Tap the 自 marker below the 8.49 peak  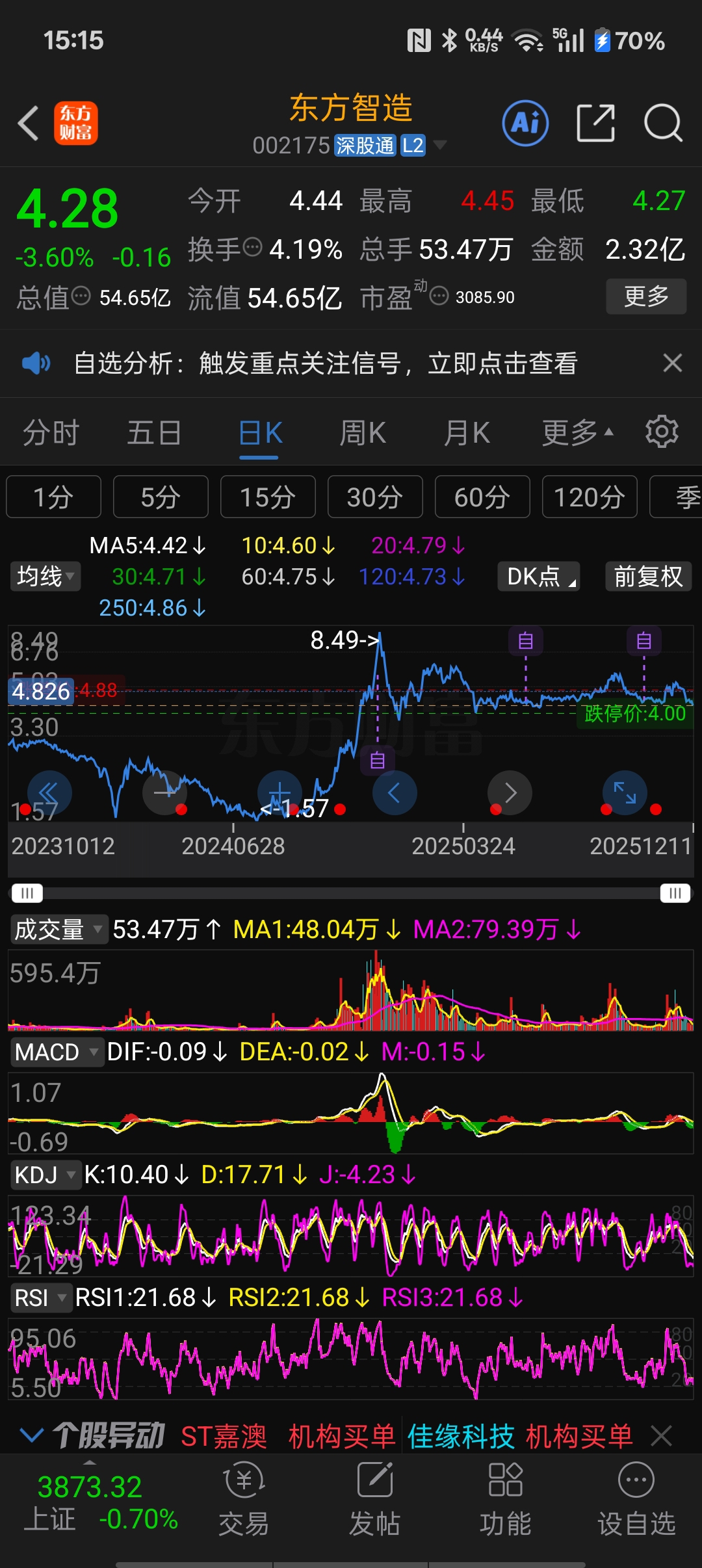tap(378, 761)
